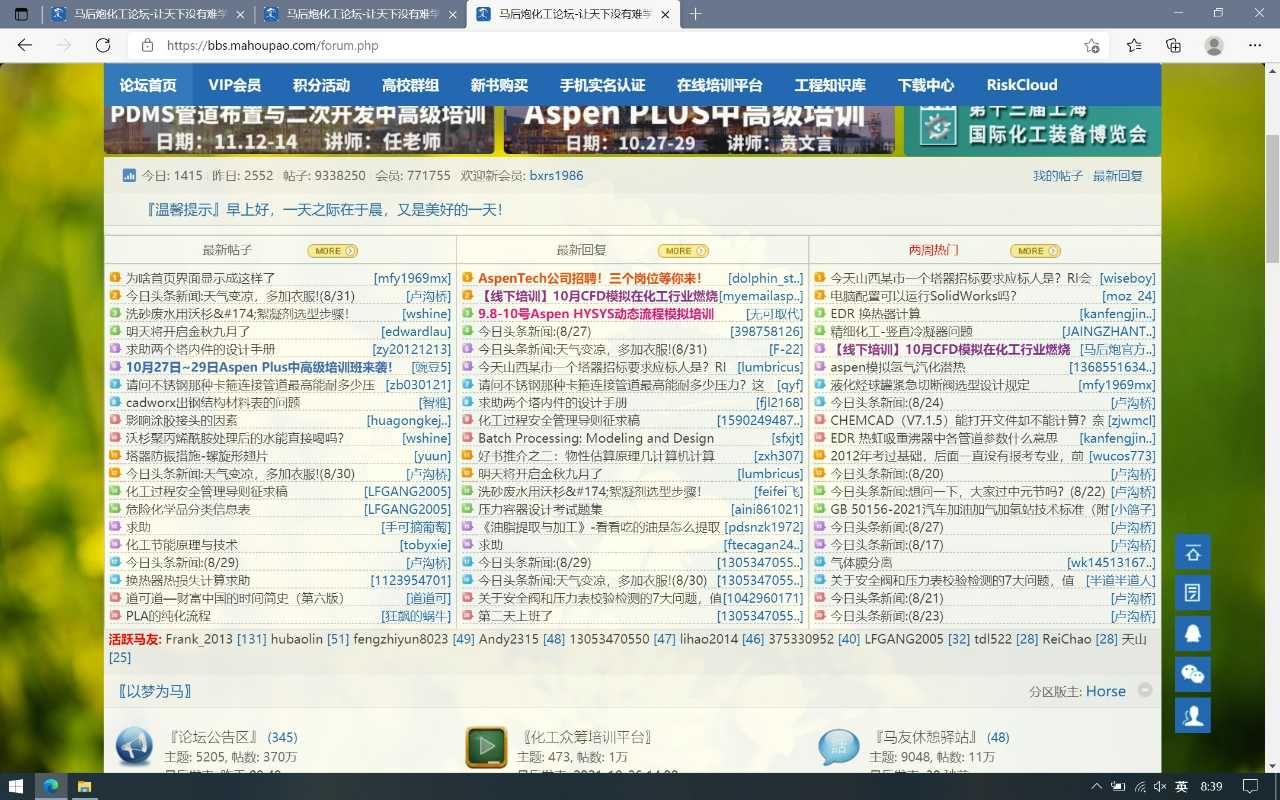
Task: Click the browser back arrow
Action: pos(25,45)
